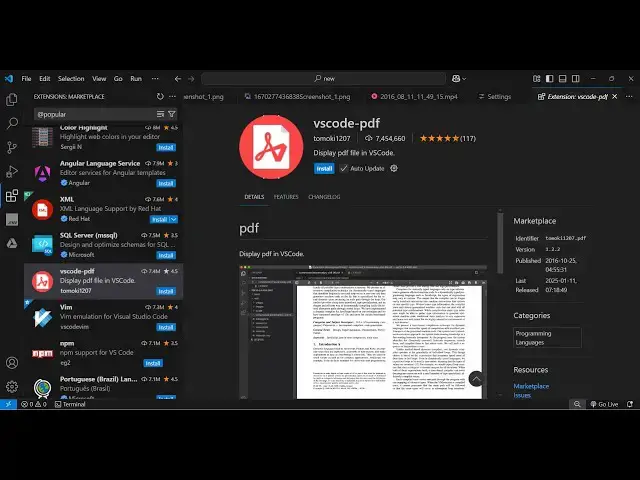Open the View menu
Viewport: 640px width, 480px height.
coord(99,78)
